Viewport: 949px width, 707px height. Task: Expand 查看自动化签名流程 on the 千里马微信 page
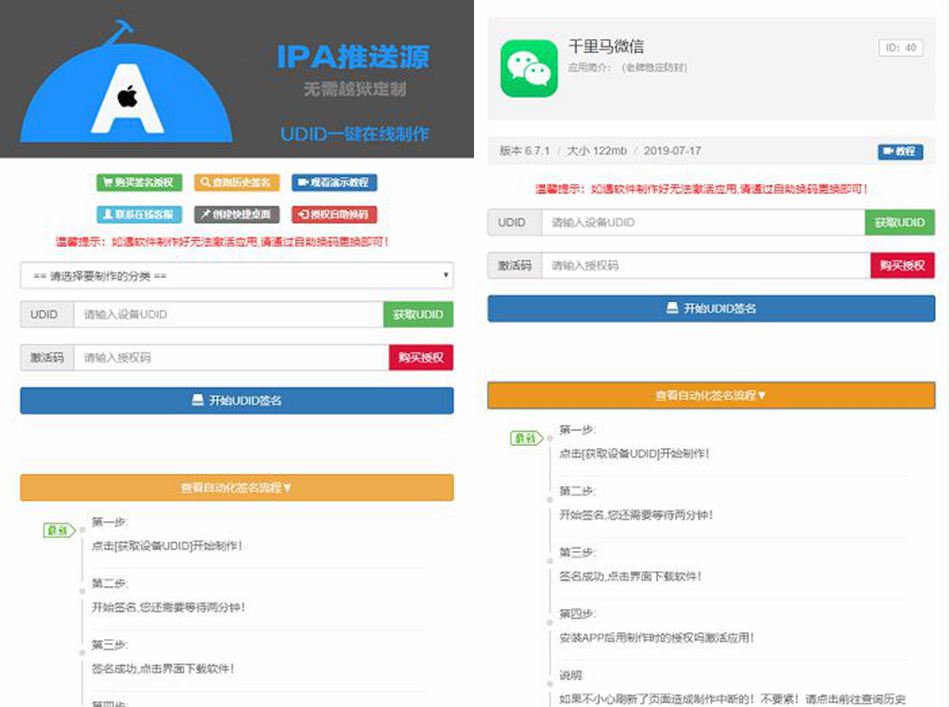711,395
